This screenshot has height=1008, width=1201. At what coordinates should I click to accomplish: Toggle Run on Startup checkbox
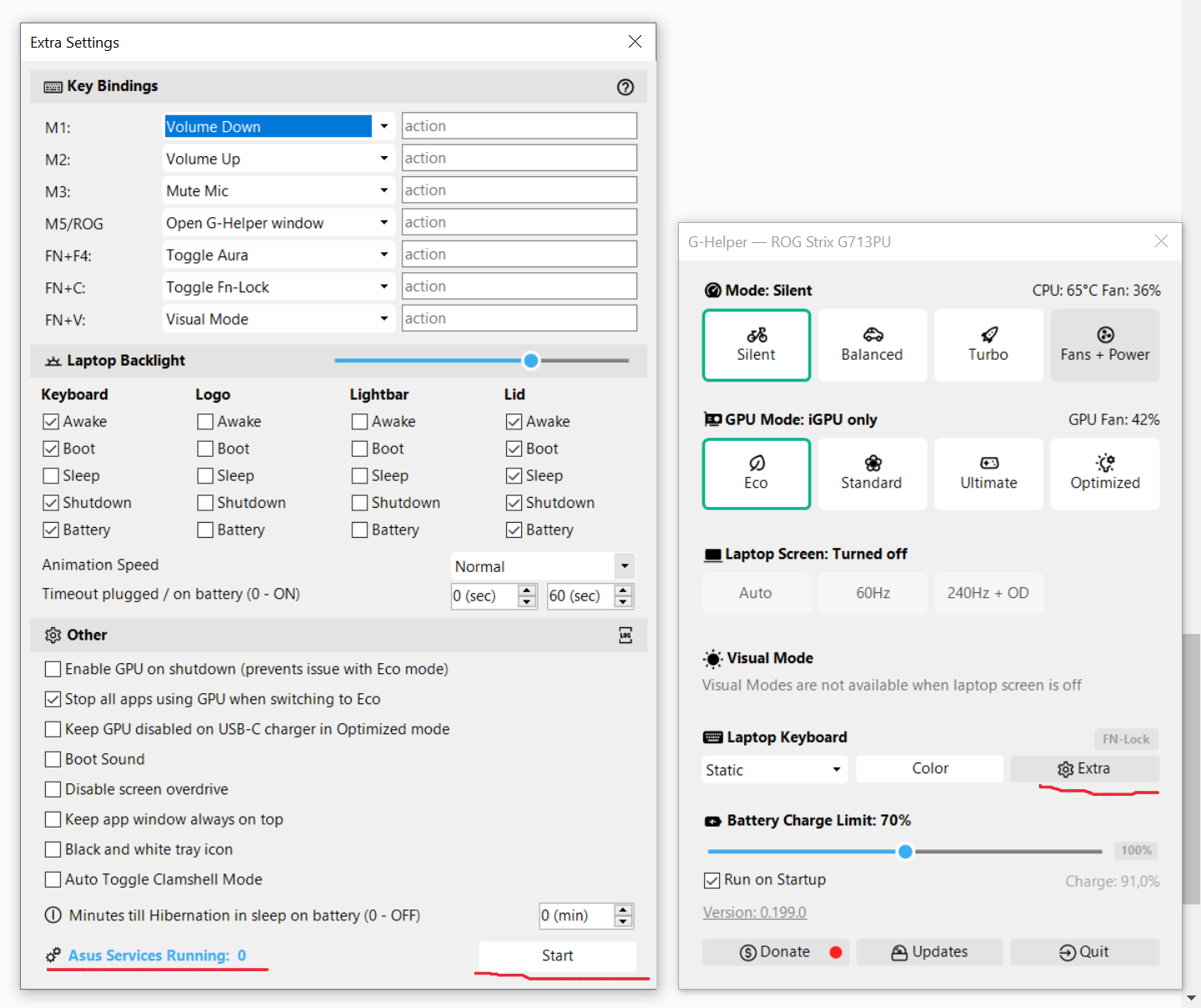coord(712,880)
